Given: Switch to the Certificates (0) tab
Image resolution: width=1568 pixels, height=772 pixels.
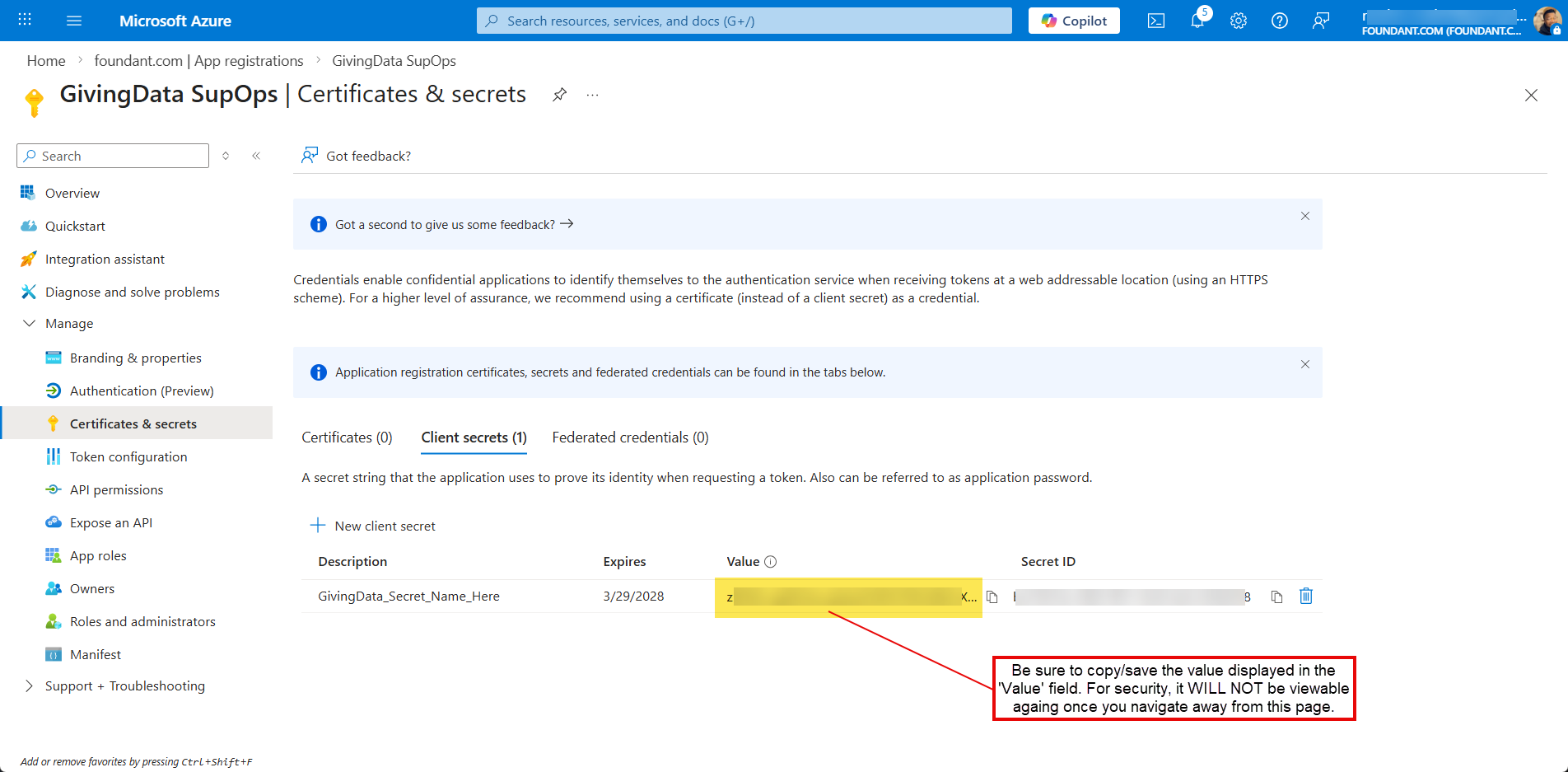Looking at the screenshot, I should 347,437.
